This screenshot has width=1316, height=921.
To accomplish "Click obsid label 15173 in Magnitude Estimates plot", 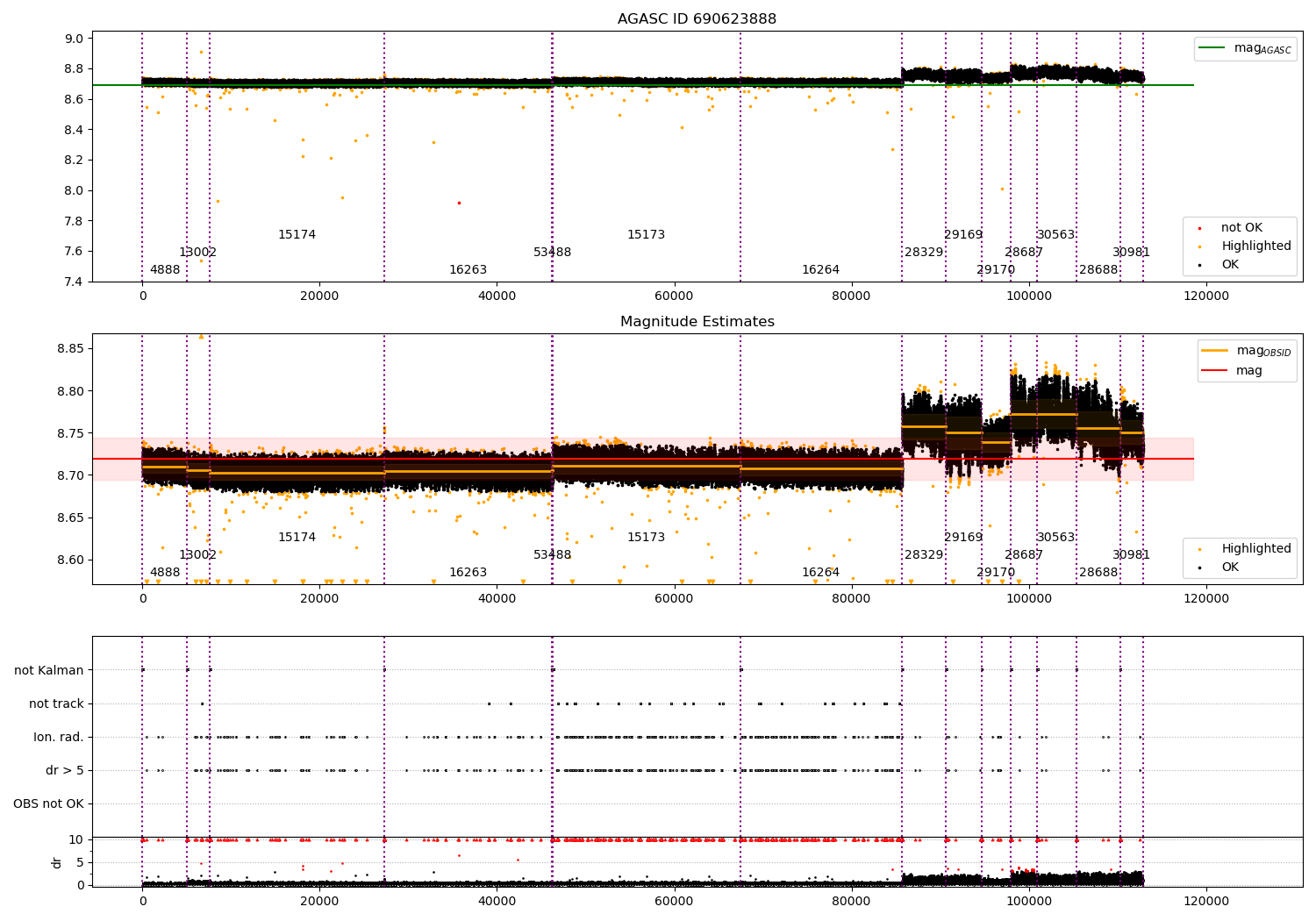I will [x=646, y=538].
